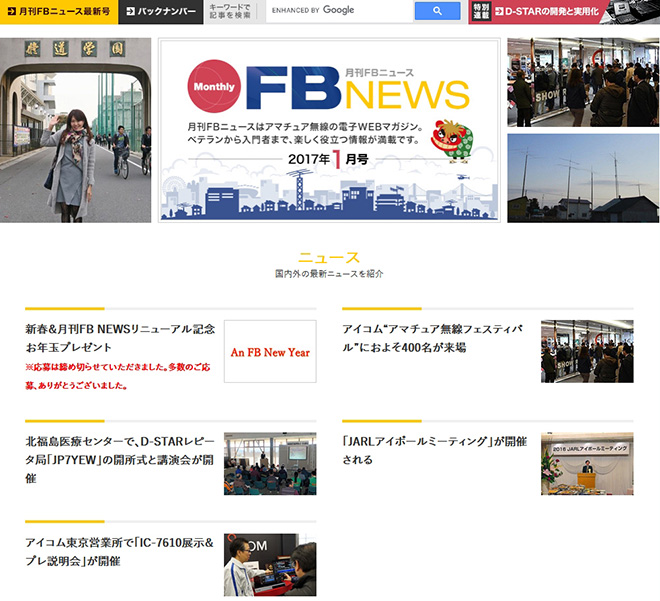Viewport: 660px width, 601px height.
Task: Click the キーワードで記事を検索 label
Action: pos(230,11)
